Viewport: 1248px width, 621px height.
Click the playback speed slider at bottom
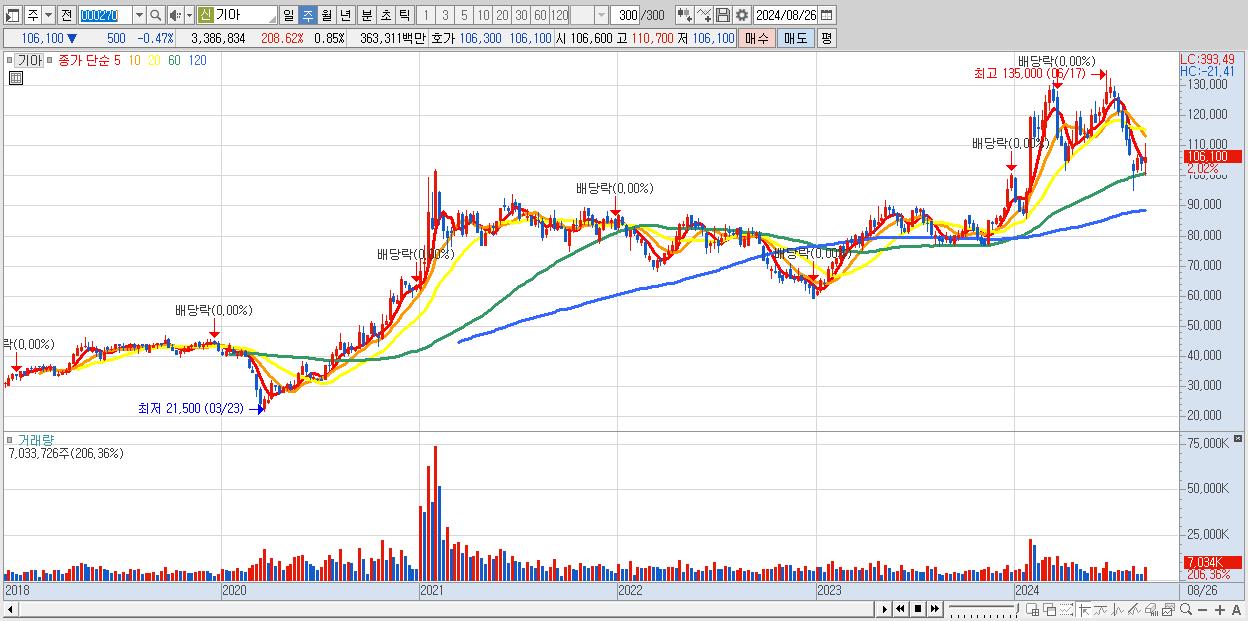coord(983,609)
